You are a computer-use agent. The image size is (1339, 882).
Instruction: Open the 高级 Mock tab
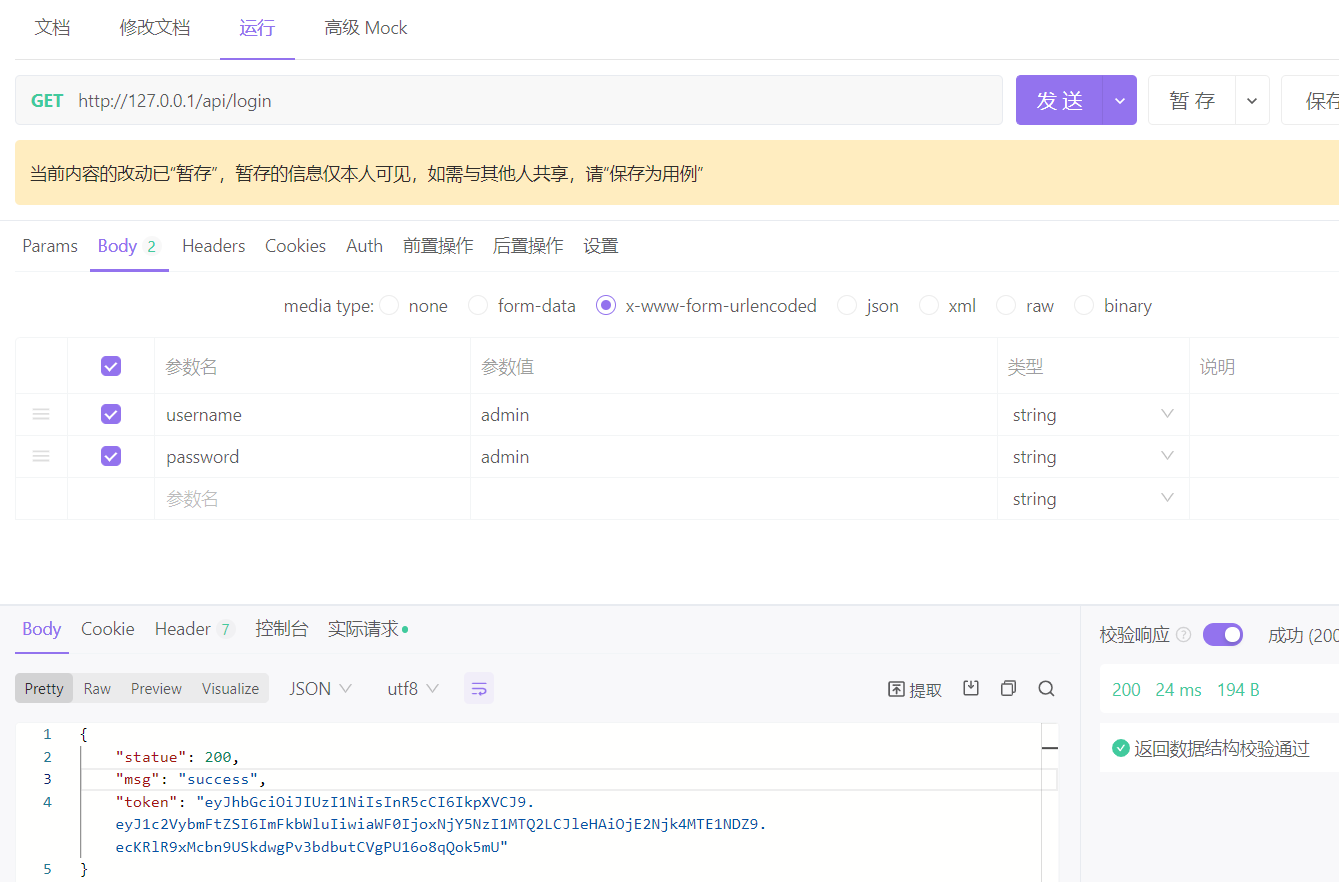[366, 28]
